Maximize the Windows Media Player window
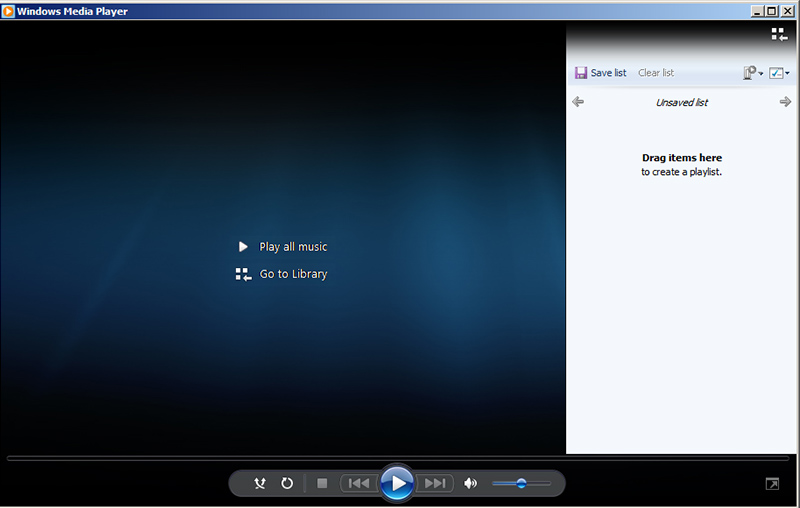The width and height of the screenshot is (800, 508). point(772,11)
